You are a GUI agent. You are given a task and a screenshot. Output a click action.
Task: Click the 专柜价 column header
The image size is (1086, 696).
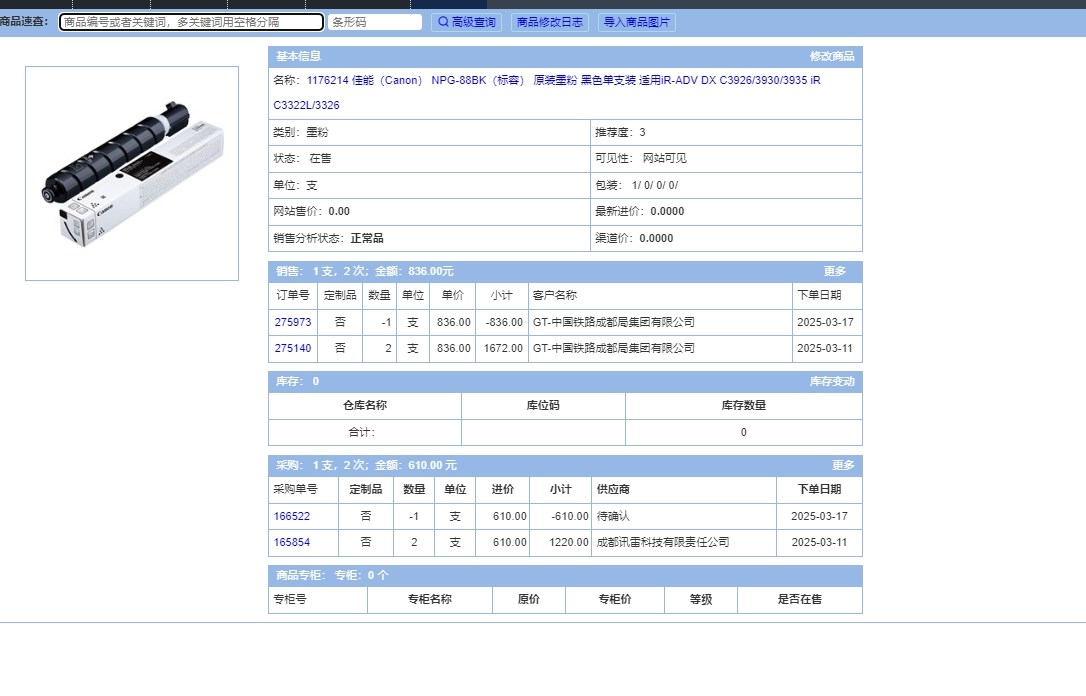[615, 599]
